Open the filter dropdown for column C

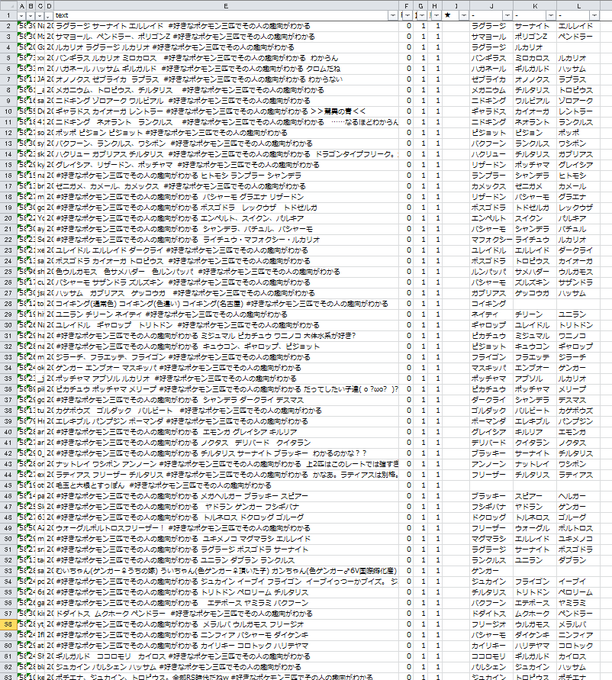click(x=41, y=16)
